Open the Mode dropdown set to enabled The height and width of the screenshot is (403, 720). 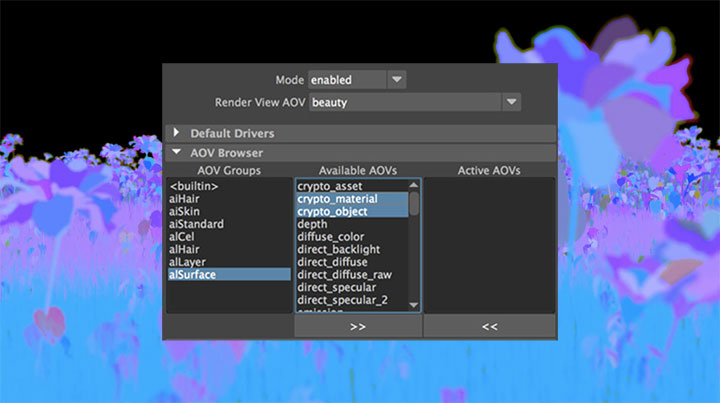[x=397, y=79]
